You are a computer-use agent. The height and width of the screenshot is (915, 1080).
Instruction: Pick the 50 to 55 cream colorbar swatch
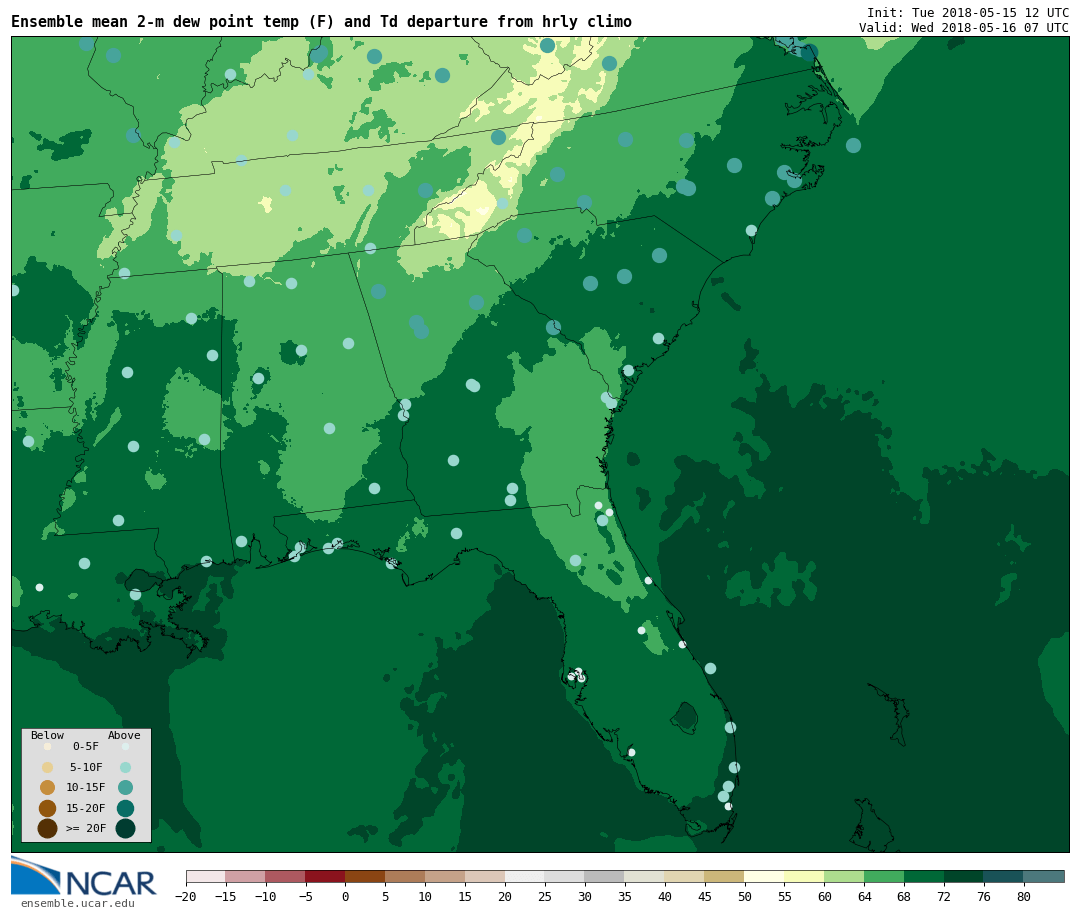point(765,876)
